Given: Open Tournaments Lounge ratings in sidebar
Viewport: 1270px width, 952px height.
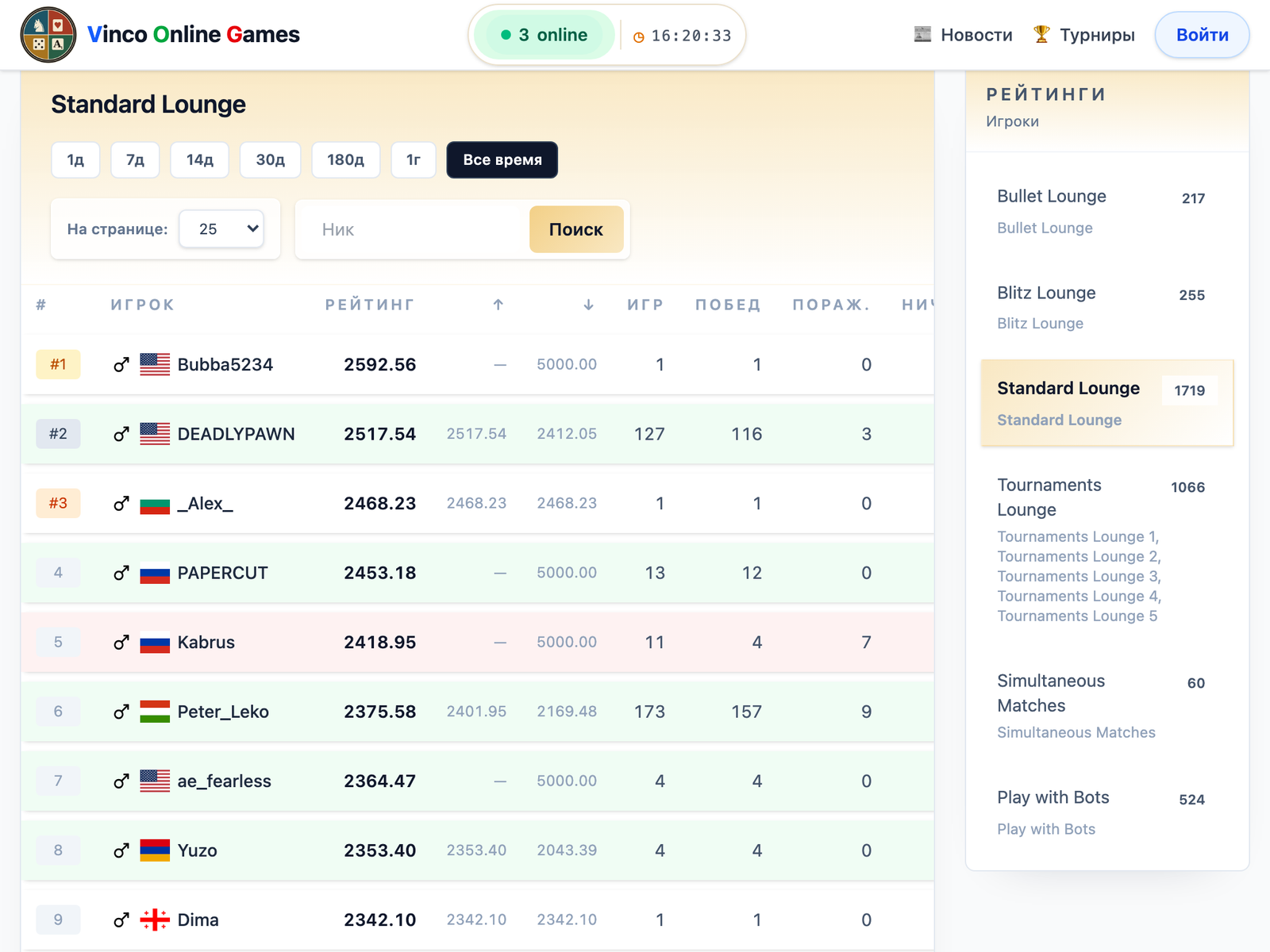Looking at the screenshot, I should click(1107, 550).
